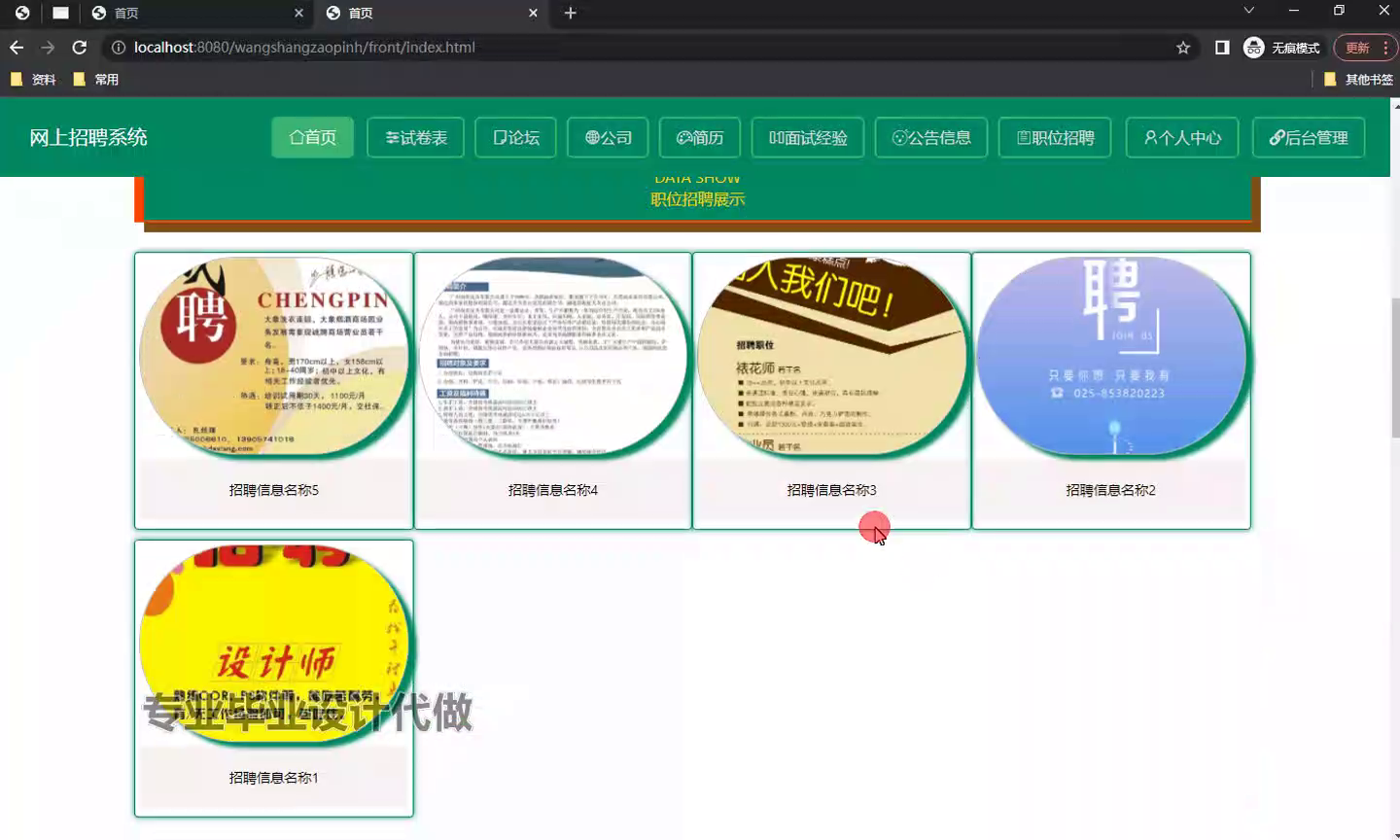
Task: Click the 招聘信息名称5 caption text
Action: tap(274, 490)
